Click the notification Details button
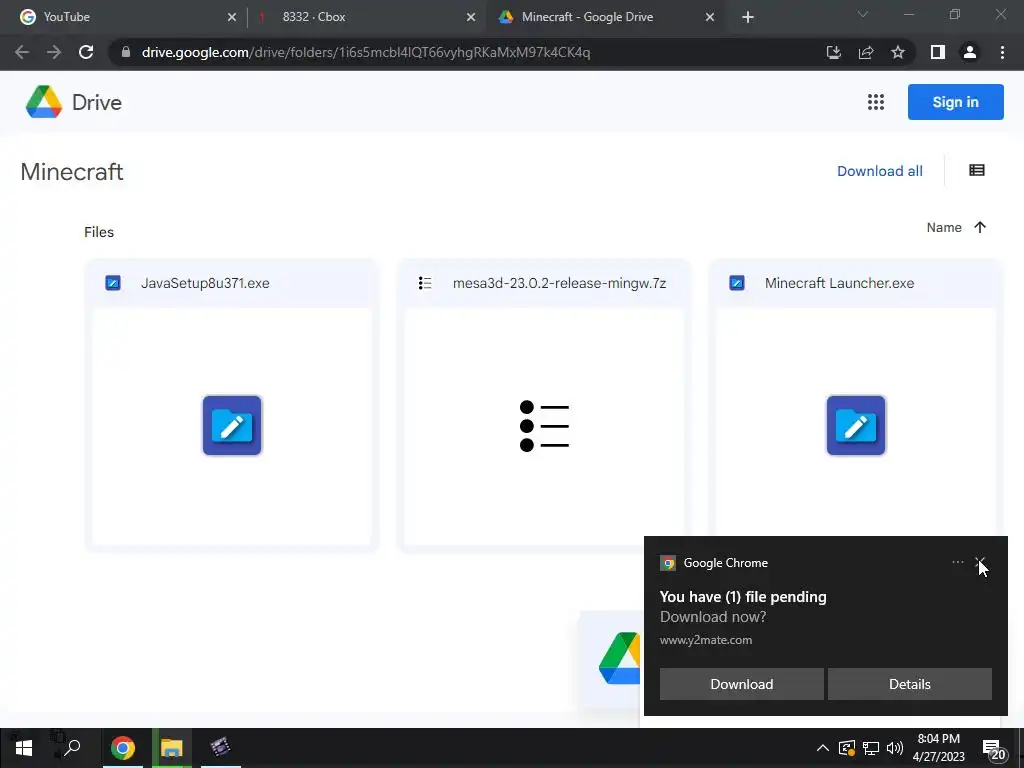1024x768 pixels. pos(910,684)
